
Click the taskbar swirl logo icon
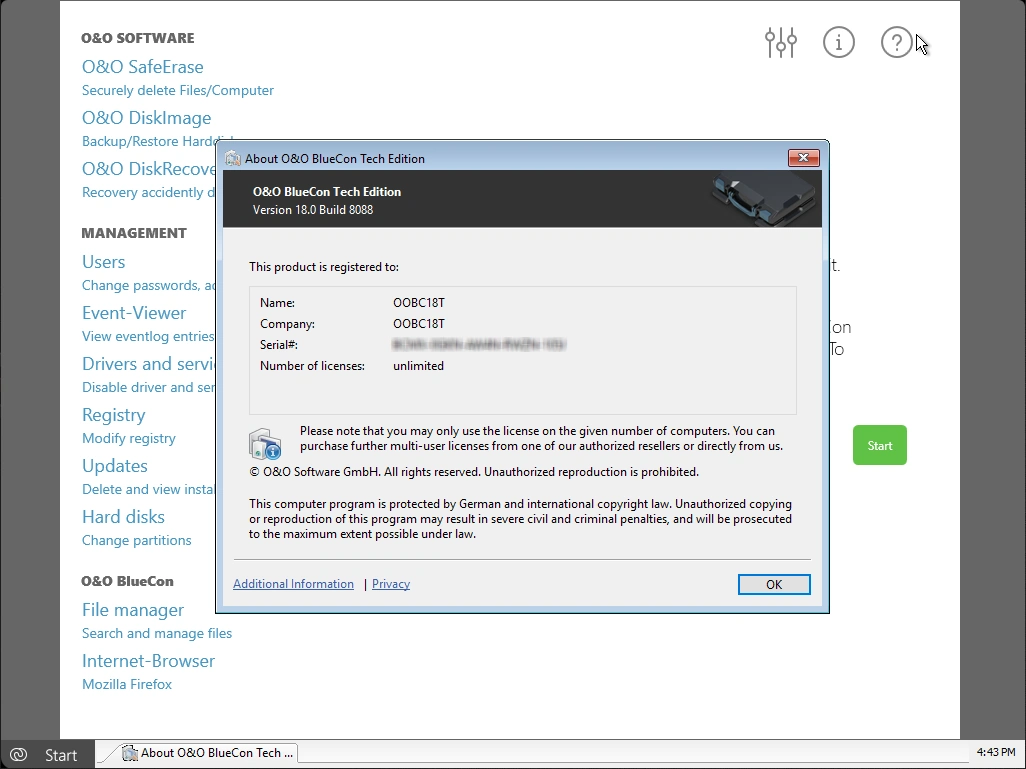[18, 755]
